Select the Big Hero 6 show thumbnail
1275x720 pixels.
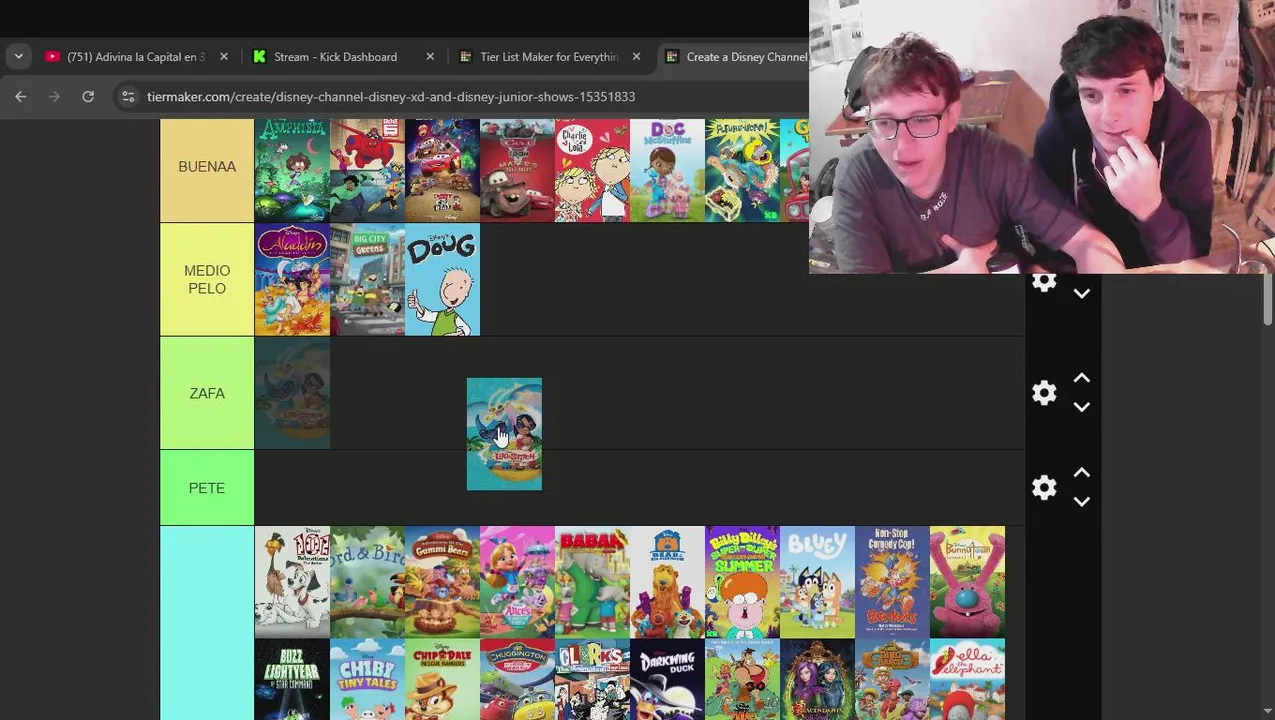point(367,170)
